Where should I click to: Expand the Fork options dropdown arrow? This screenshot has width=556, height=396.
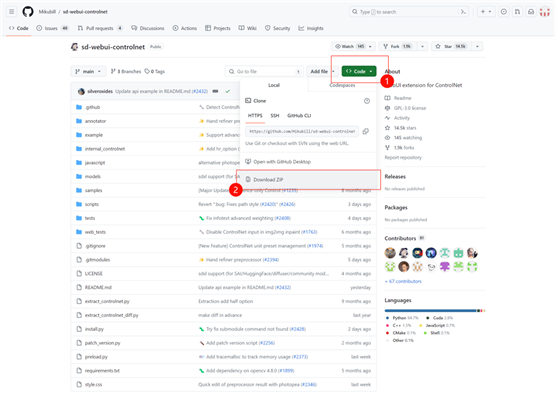pyautogui.click(x=422, y=46)
